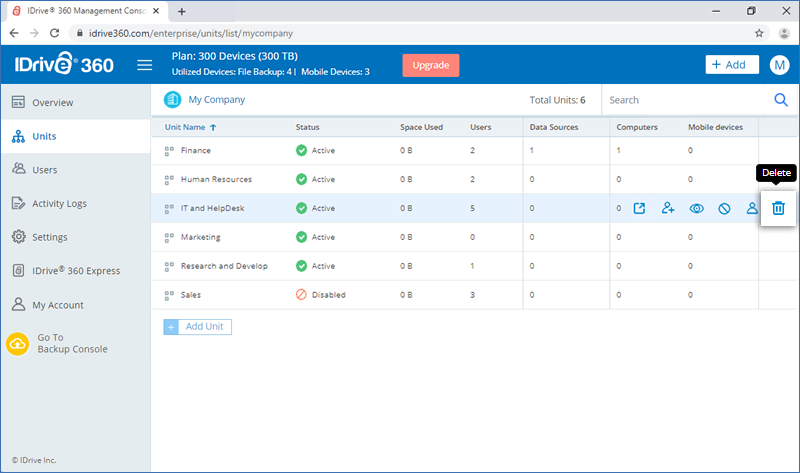Open the Marketing unit name

point(201,237)
